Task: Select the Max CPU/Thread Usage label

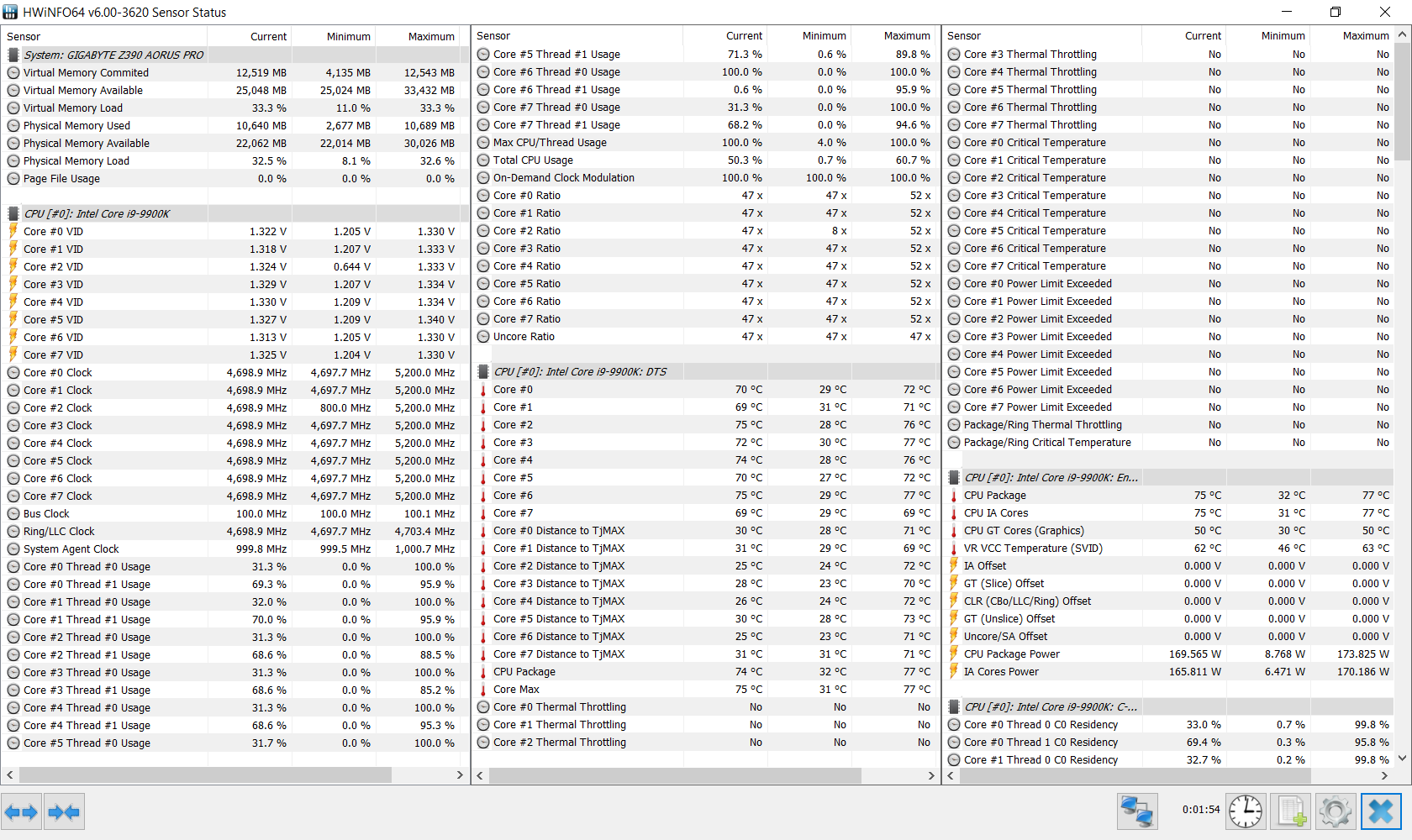Action: pos(550,142)
